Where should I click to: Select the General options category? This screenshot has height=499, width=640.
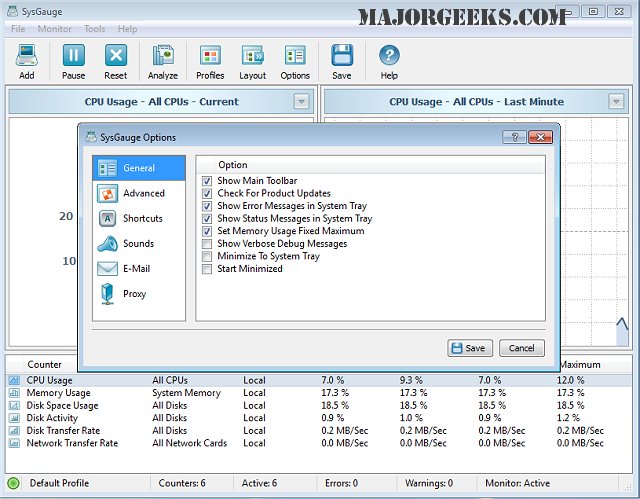[x=139, y=168]
